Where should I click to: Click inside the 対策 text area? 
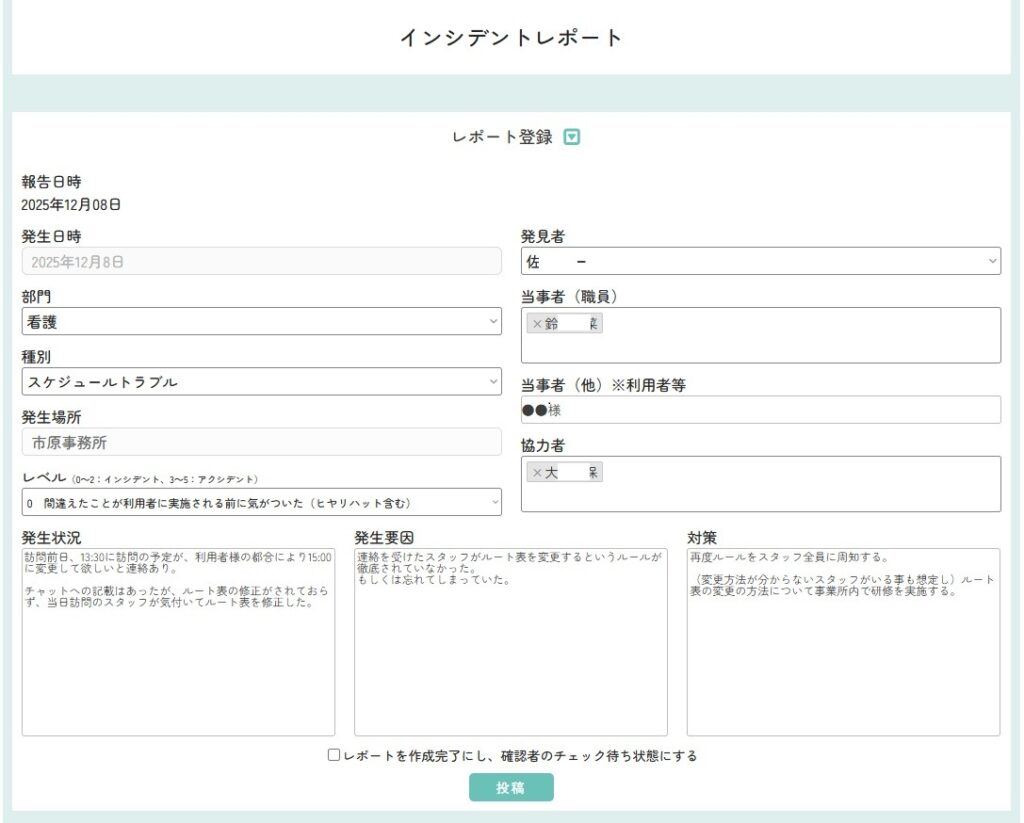tap(842, 670)
